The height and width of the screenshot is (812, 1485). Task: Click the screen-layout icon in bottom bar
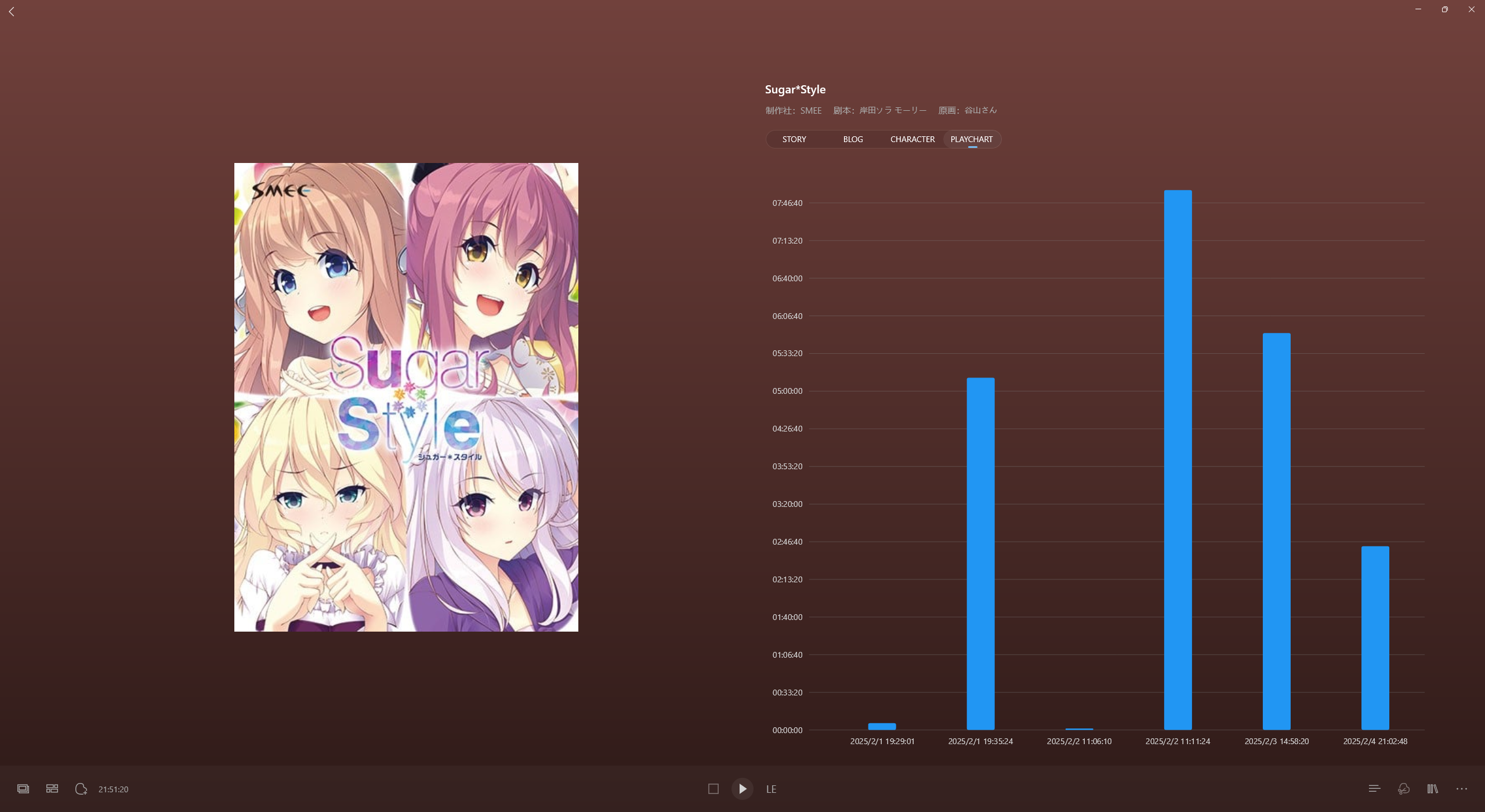click(x=23, y=789)
